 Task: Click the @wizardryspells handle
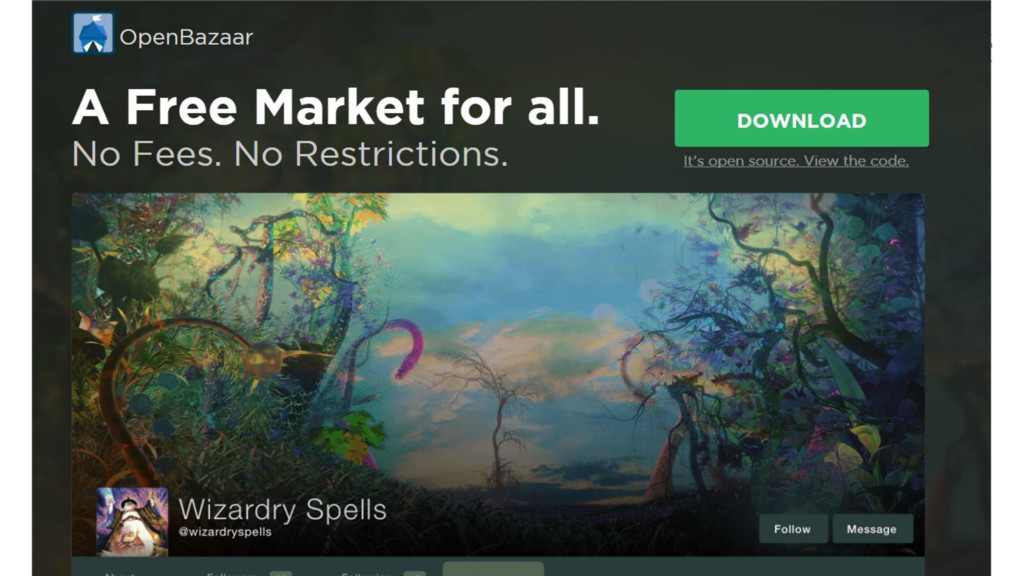(225, 532)
